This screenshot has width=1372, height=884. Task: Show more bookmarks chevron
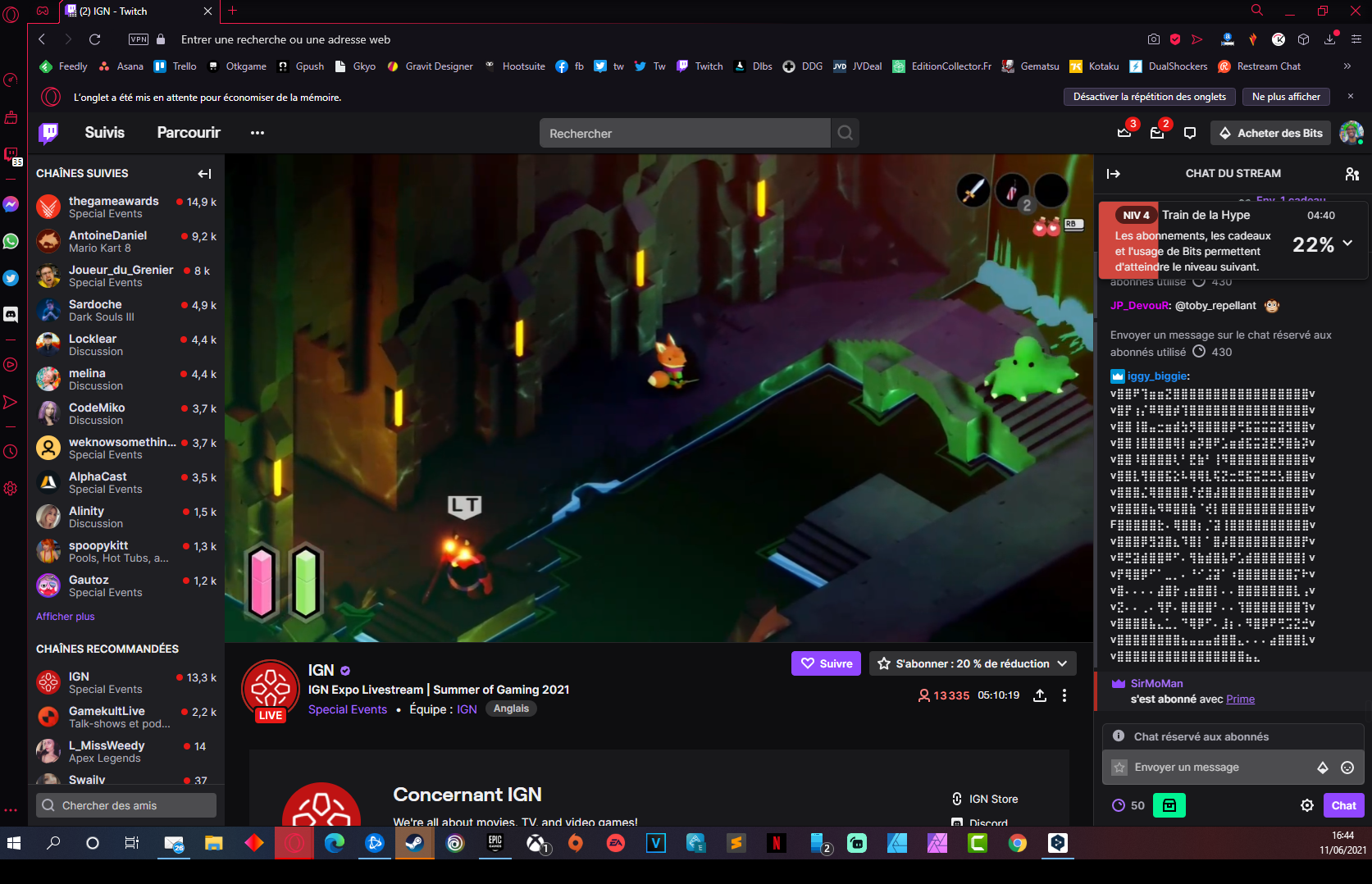tap(1347, 66)
